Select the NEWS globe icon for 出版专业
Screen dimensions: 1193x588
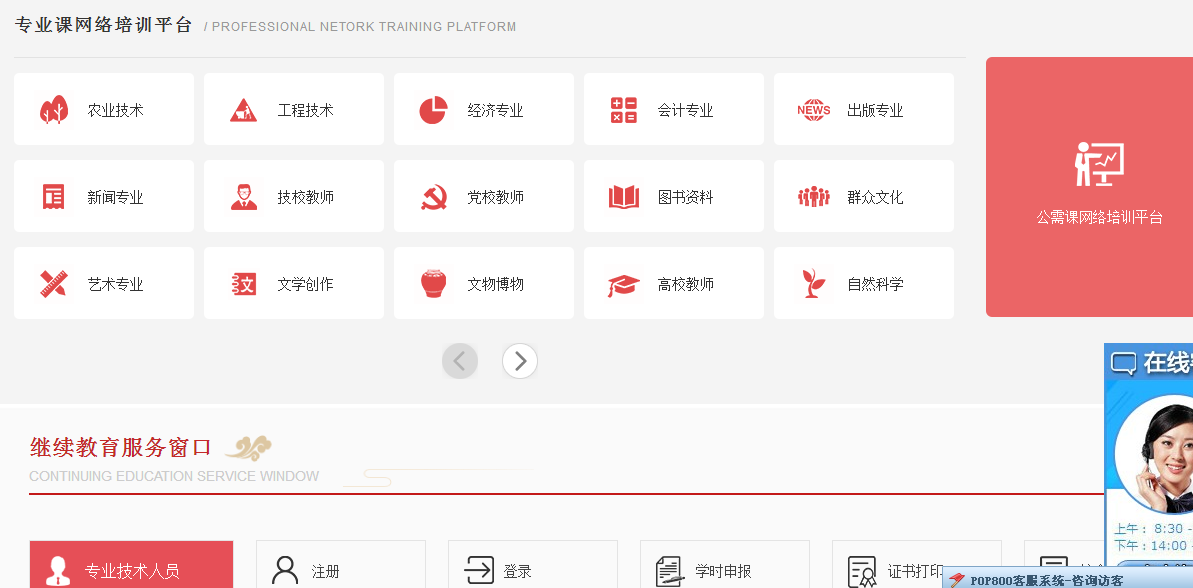point(814,110)
